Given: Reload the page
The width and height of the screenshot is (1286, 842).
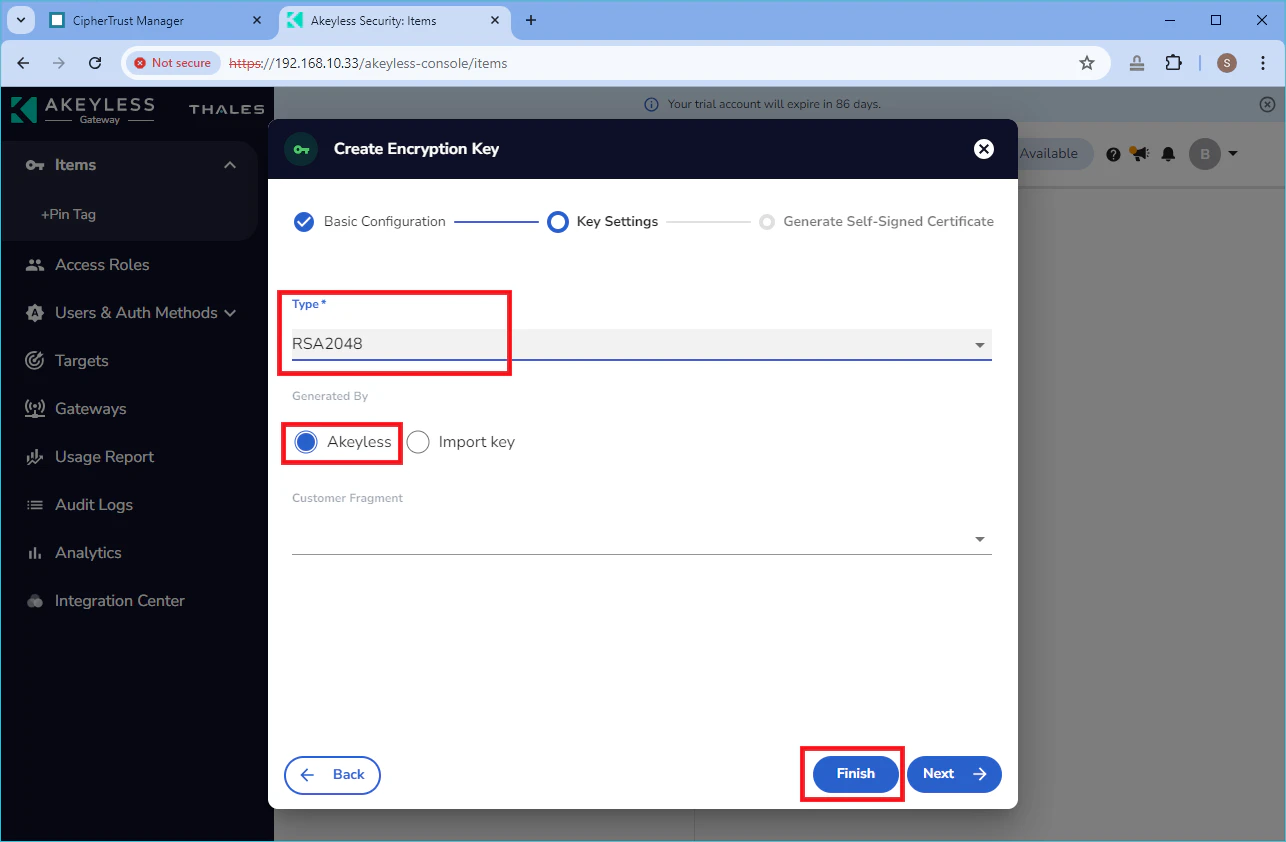Looking at the screenshot, I should coord(95,63).
